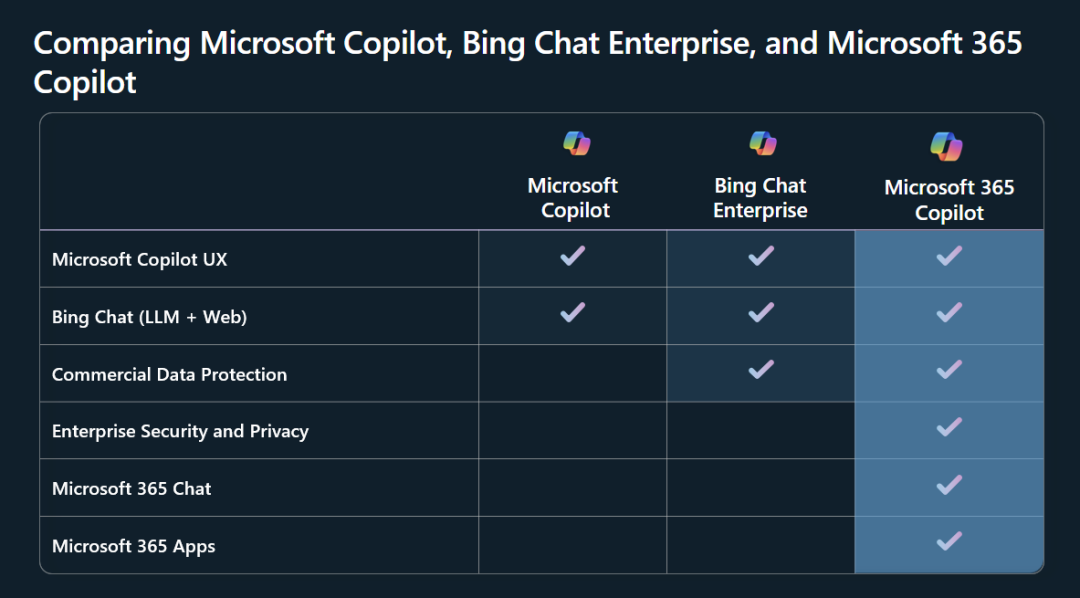Screen dimensions: 1080x598
Task: Click the Copilot logo above Microsoft 365 Copilot
Action: click(x=946, y=146)
